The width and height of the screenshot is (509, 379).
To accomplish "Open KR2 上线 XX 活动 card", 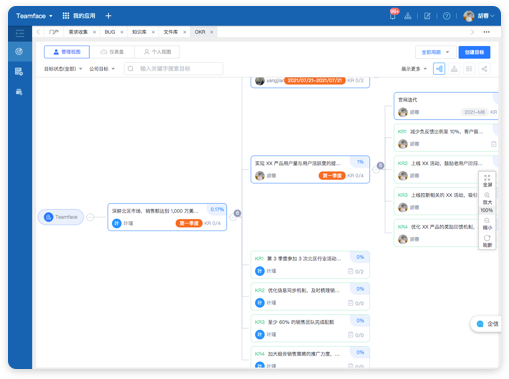I will point(446,169).
